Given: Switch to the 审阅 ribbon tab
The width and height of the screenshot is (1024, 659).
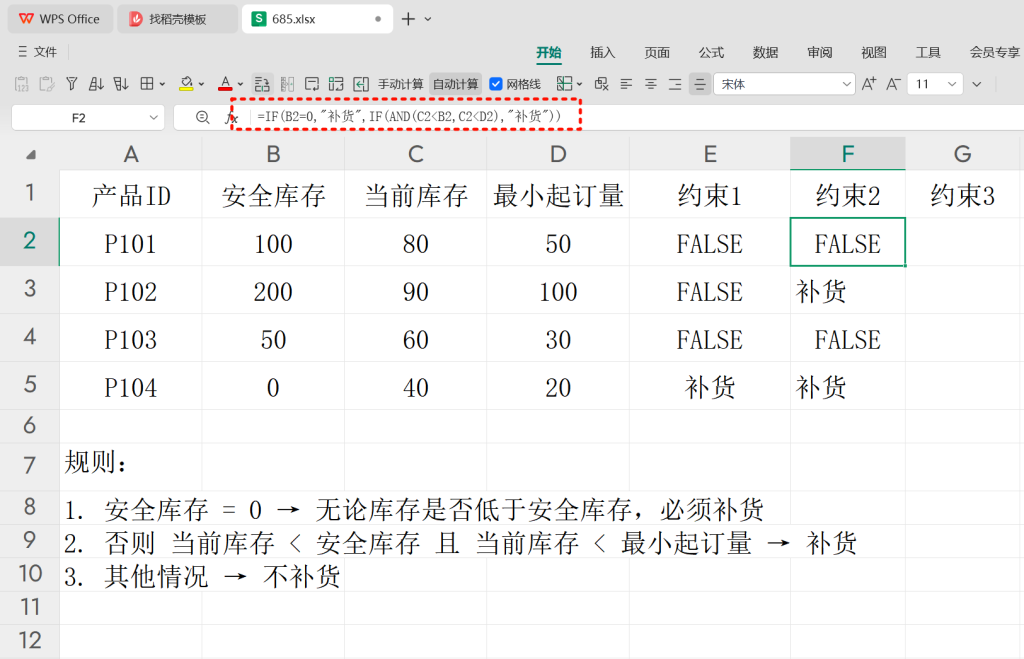Looking at the screenshot, I should [820, 52].
